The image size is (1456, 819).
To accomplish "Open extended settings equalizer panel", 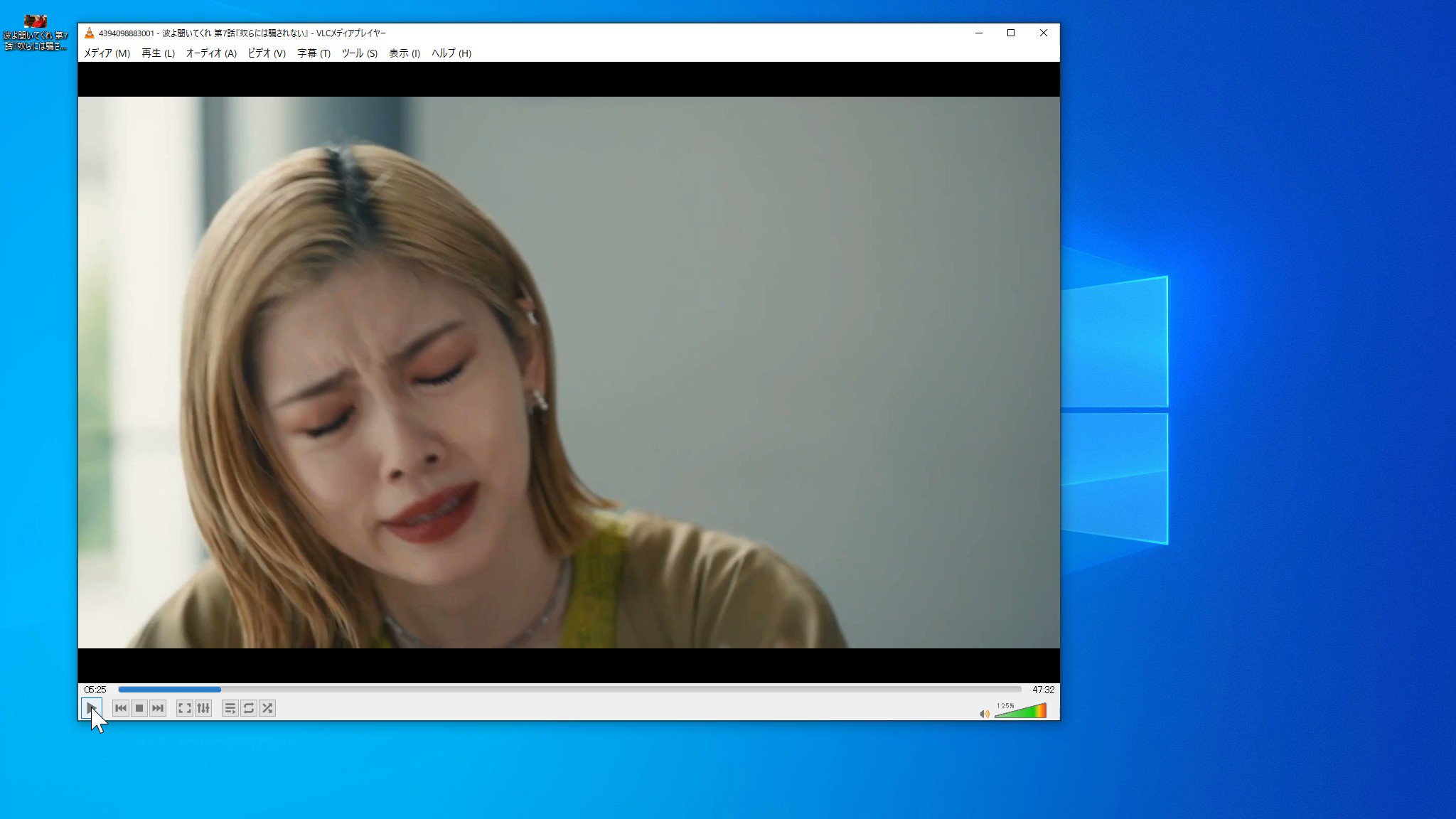I will point(203,708).
